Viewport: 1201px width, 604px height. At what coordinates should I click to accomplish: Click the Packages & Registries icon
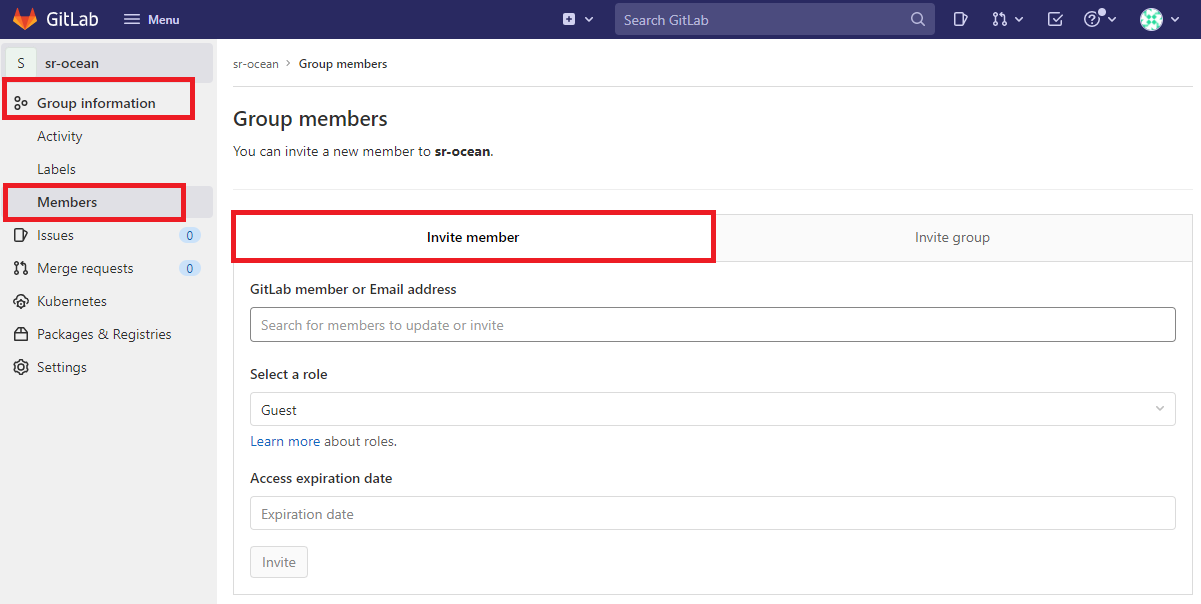pyautogui.click(x=20, y=334)
